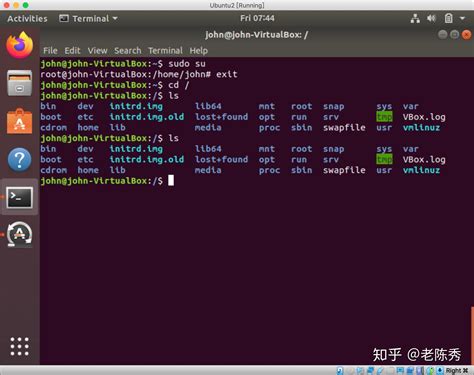Maximize the terminal window
Screen dimensions: 474x375
click(x=454, y=34)
